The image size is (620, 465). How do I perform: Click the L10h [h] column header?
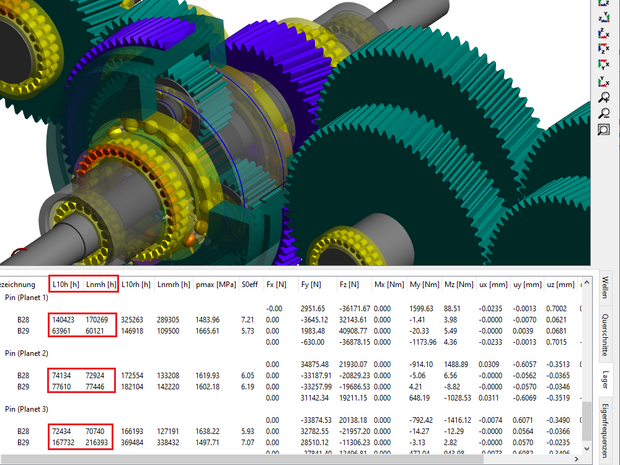pos(65,283)
